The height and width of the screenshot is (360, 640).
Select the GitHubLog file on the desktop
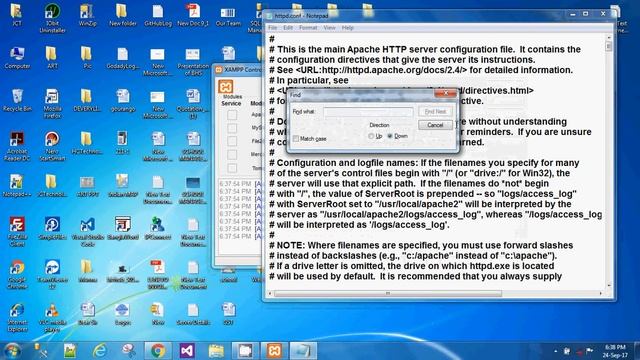click(158, 16)
